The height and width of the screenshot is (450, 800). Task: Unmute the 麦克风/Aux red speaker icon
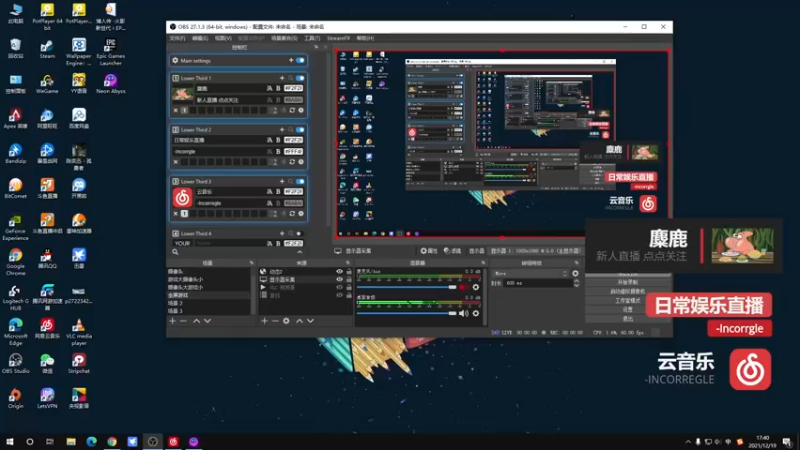(x=463, y=287)
